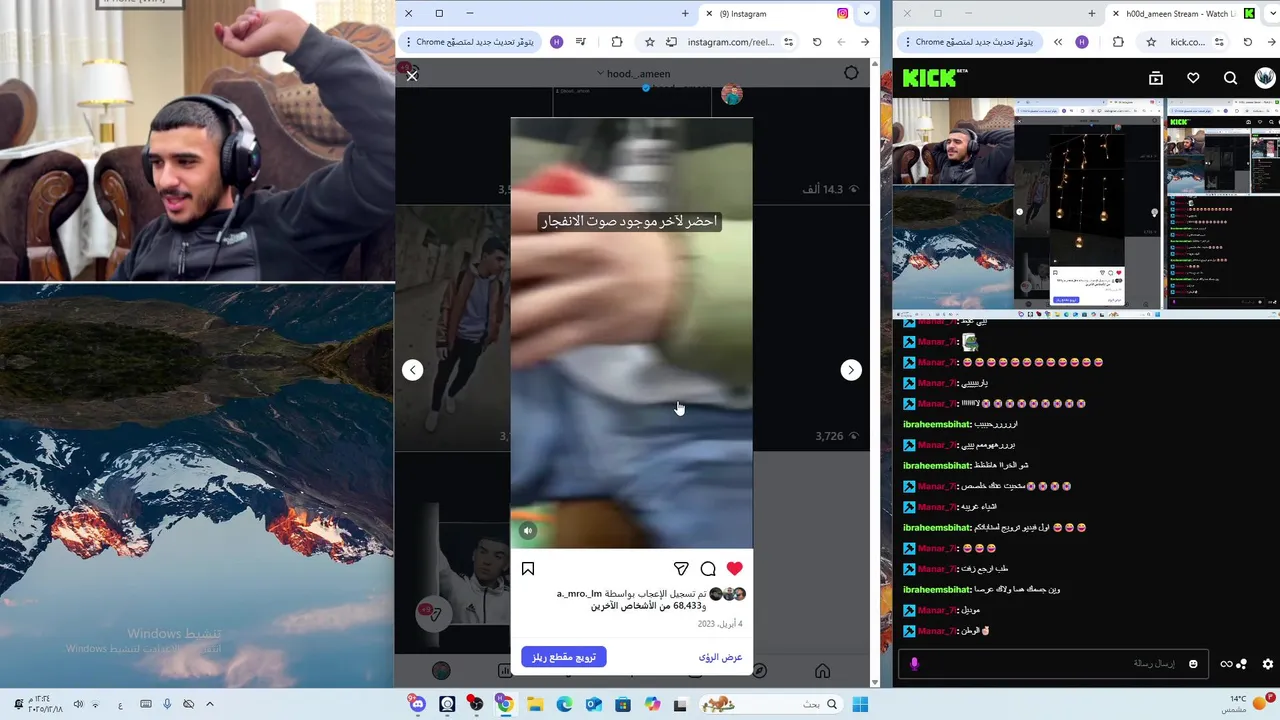The height and width of the screenshot is (720, 1280).
Task: Click Chrome update button in Instagram window
Action: pyautogui.click(x=470, y=42)
